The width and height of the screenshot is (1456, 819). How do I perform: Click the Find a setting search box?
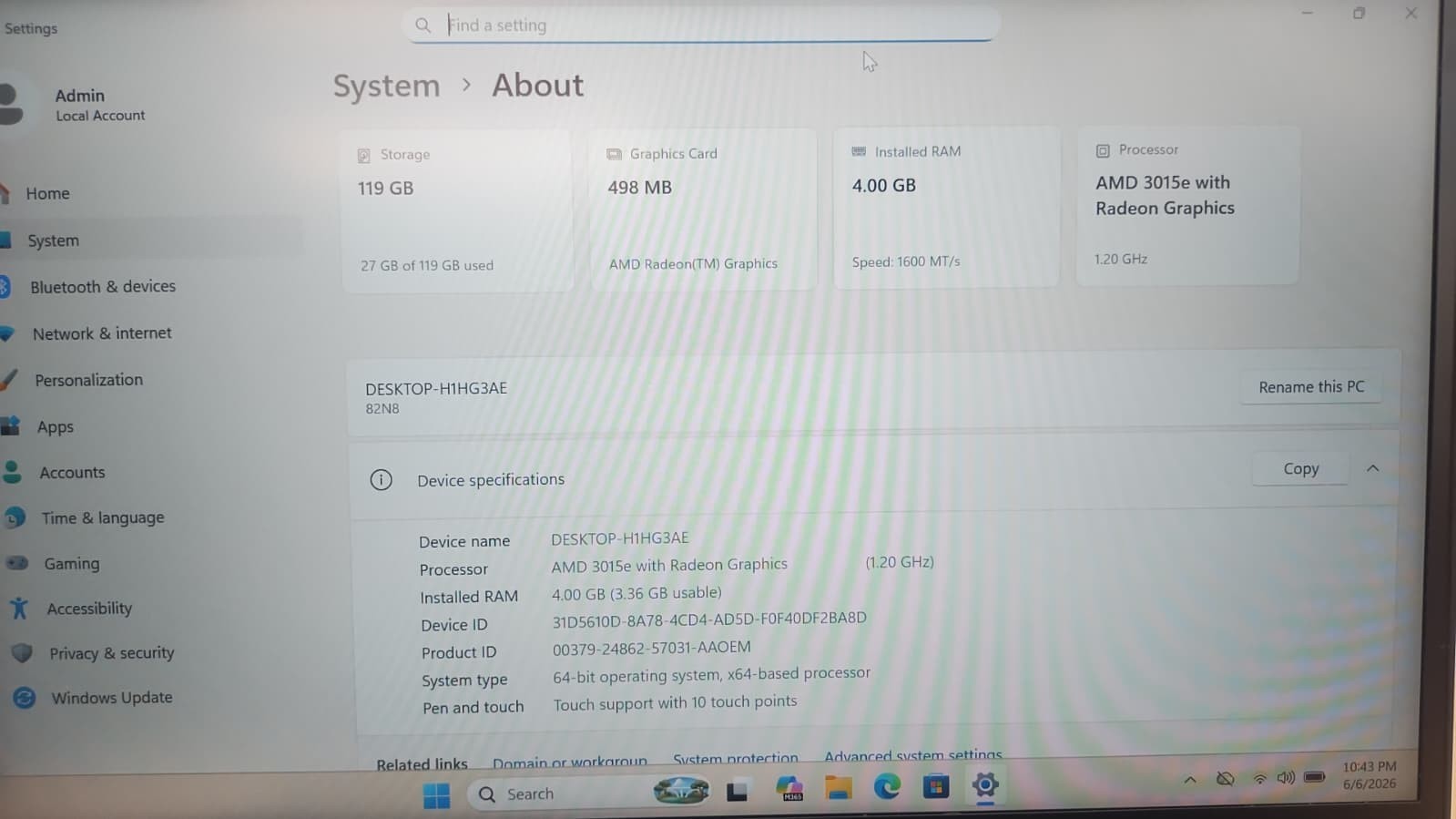tap(701, 25)
